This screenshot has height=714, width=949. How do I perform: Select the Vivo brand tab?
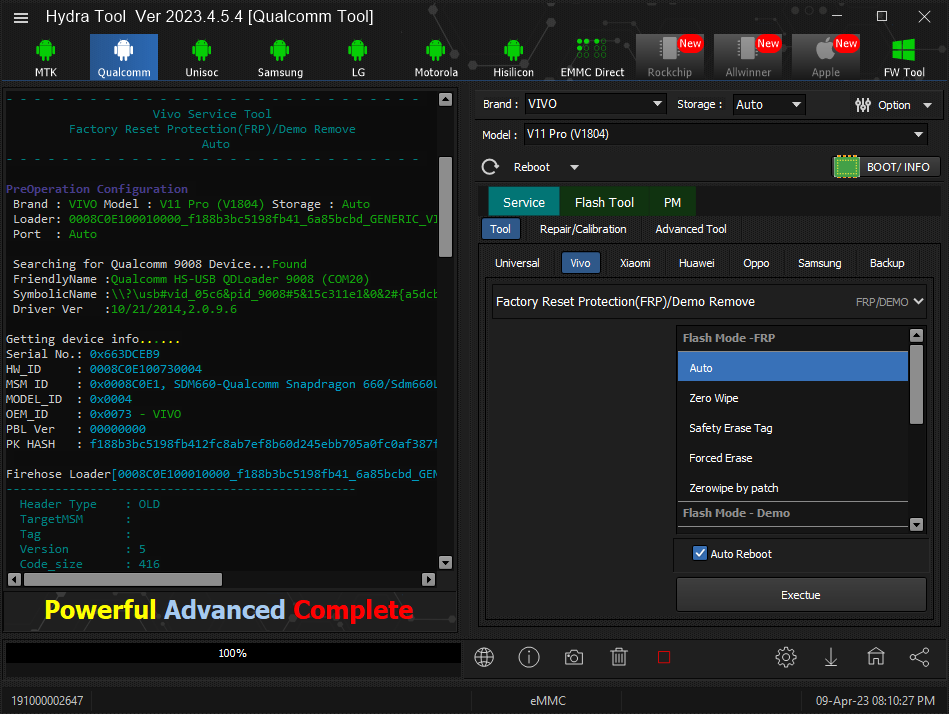(580, 263)
